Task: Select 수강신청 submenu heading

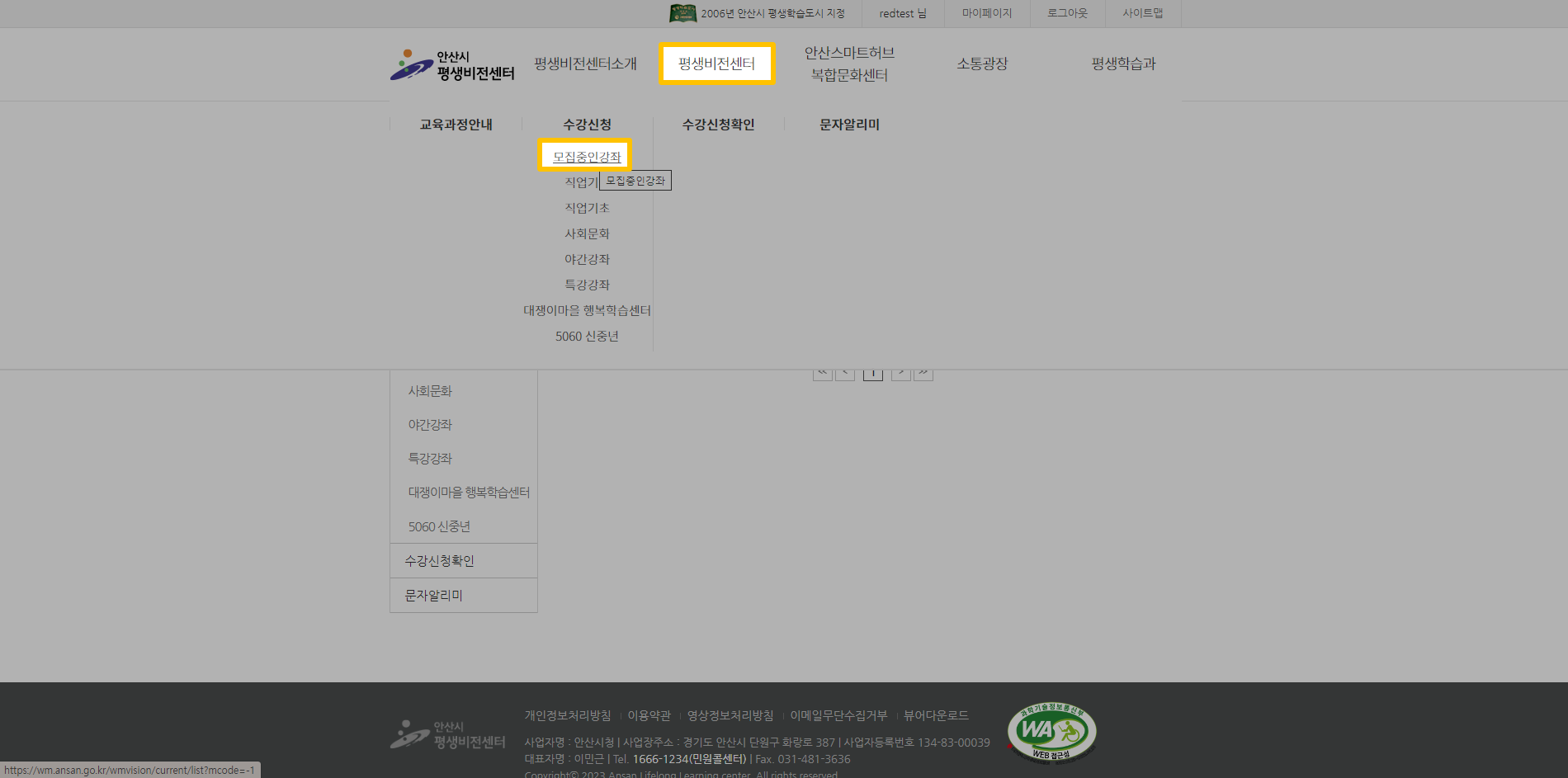Action: coord(587,125)
